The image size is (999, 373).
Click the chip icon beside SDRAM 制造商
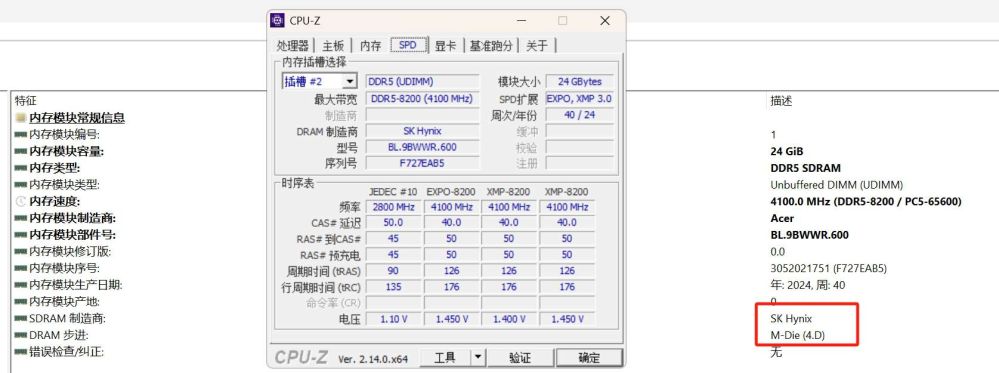21,319
